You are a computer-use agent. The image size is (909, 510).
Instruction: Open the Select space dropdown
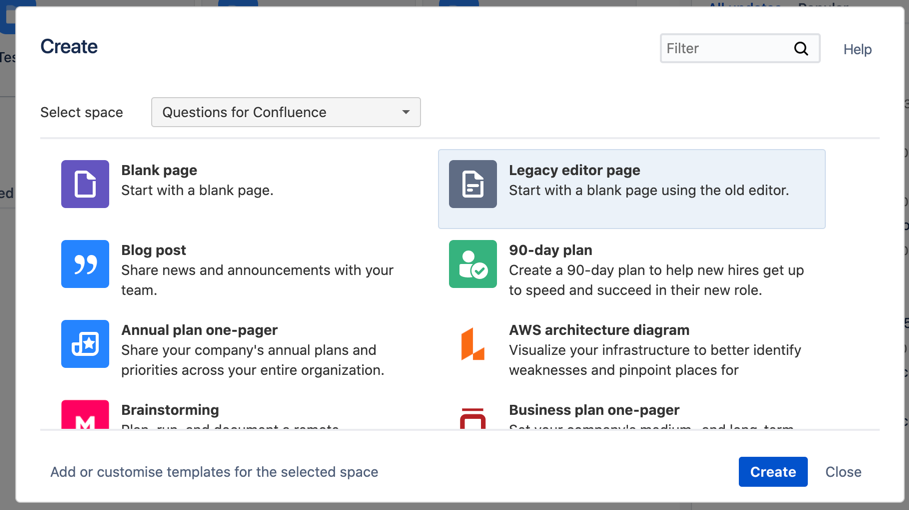tap(286, 112)
